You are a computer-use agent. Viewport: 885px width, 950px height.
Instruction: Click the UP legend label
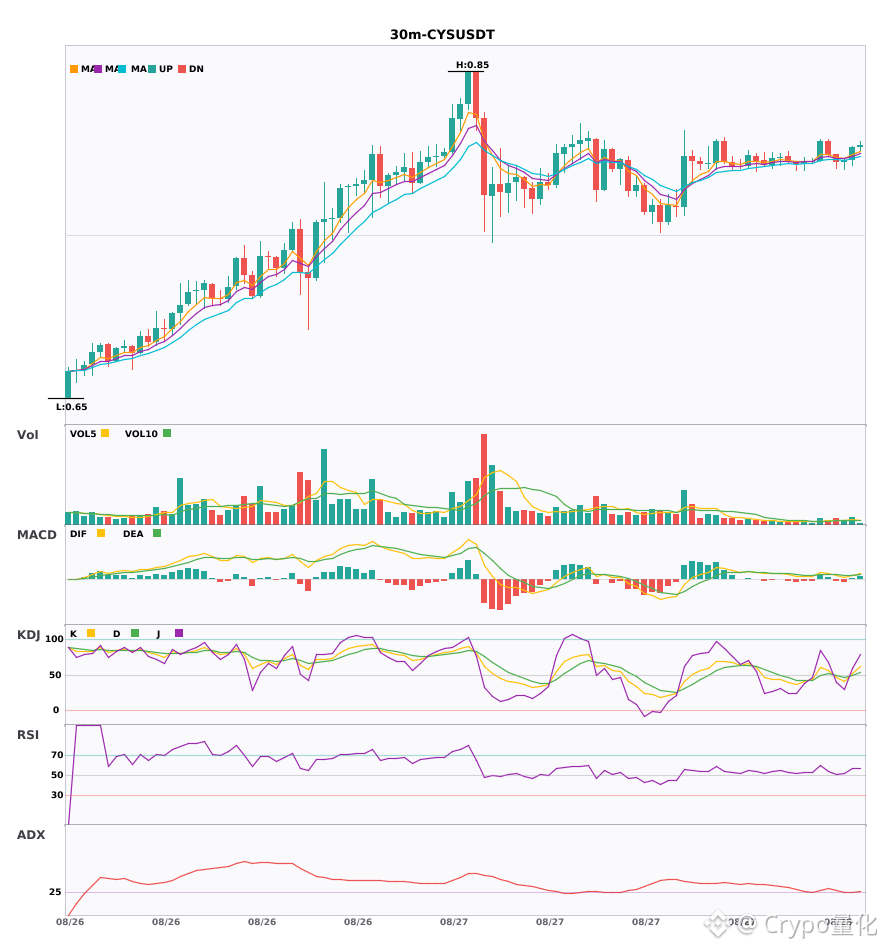[x=165, y=69]
